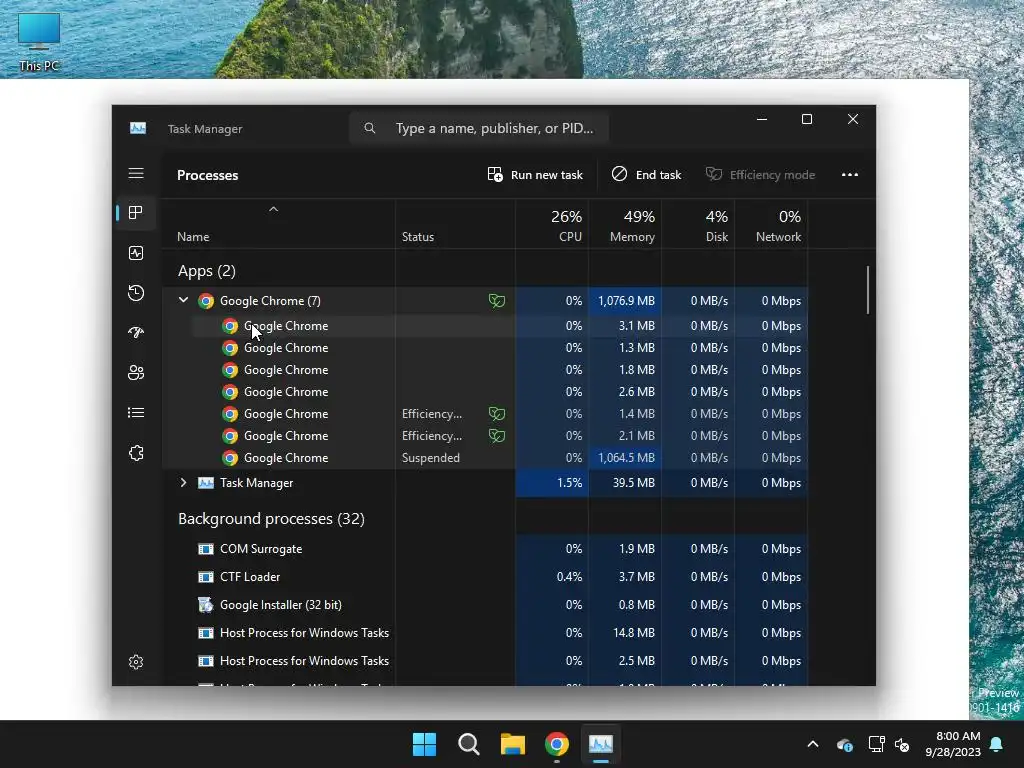Click the 39.5 MB memory cell
Screen dimensions: 1024x768
(x=625, y=483)
